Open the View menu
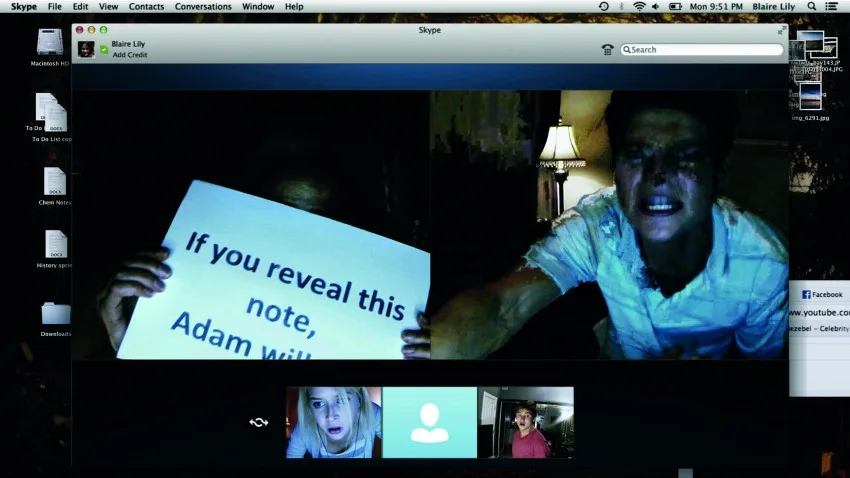Screen dimensions: 850x478 [108, 7]
